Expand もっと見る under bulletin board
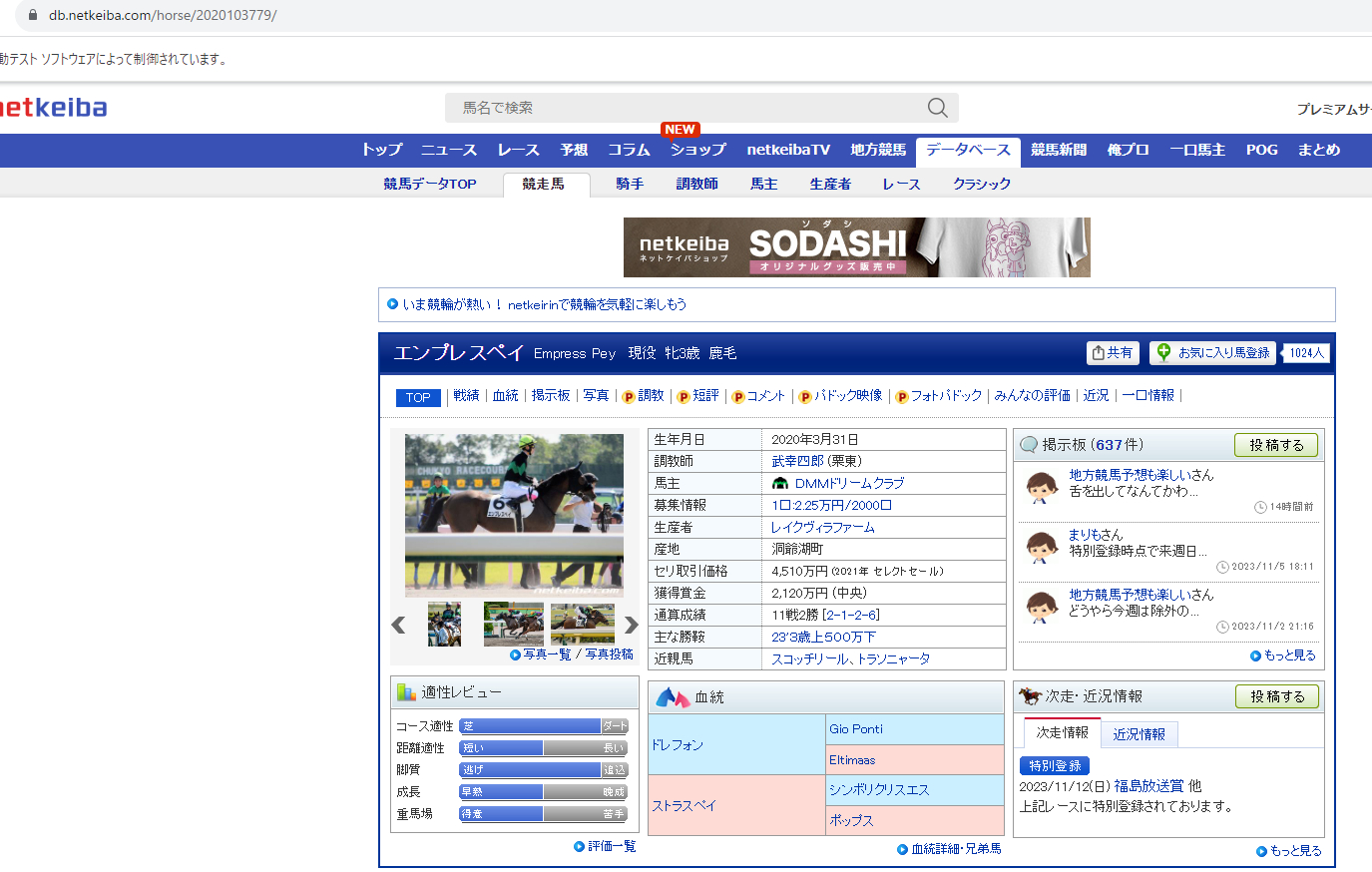Image resolution: width=1372 pixels, height=872 pixels. tap(1283, 655)
